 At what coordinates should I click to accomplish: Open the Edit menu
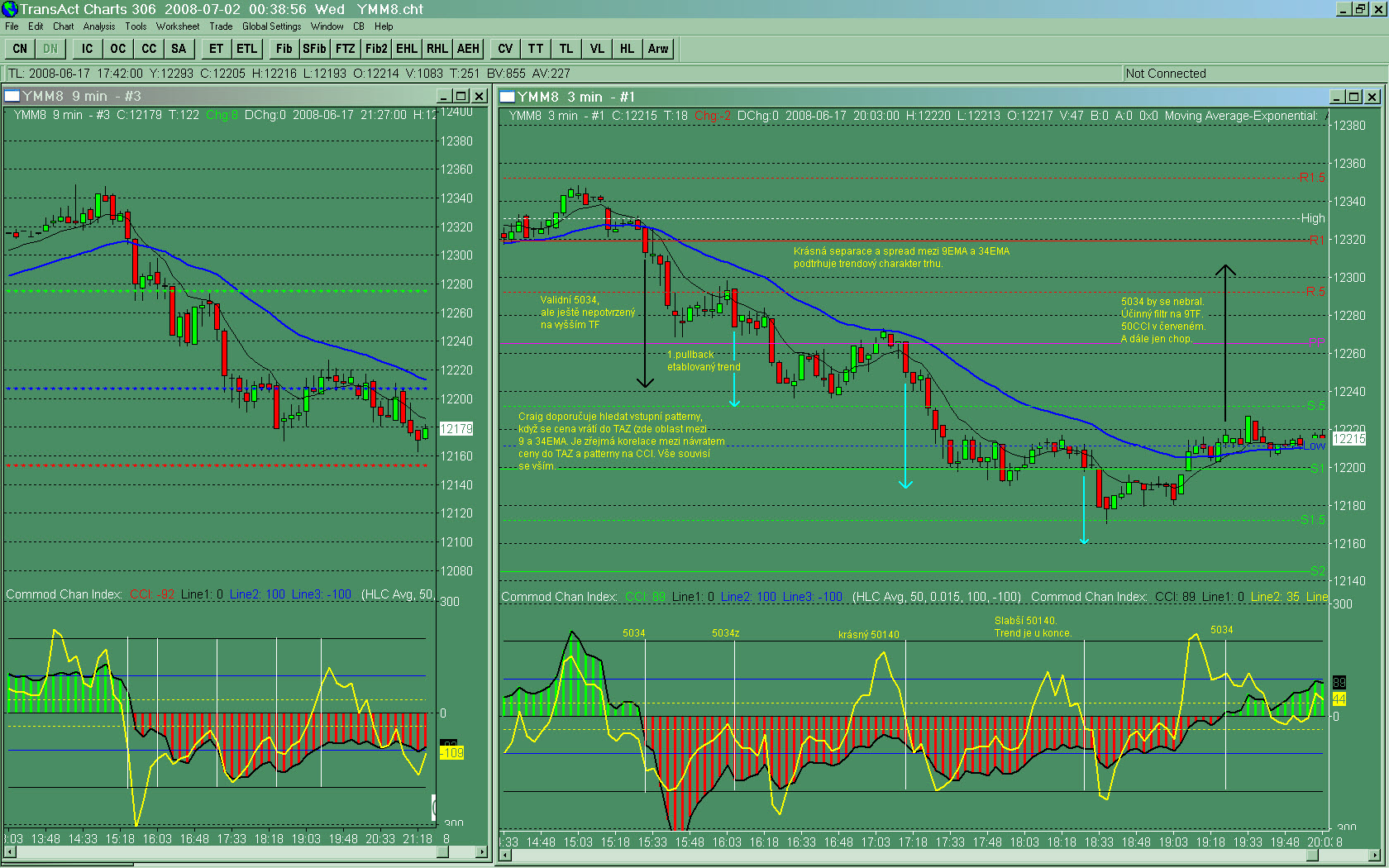tap(36, 26)
